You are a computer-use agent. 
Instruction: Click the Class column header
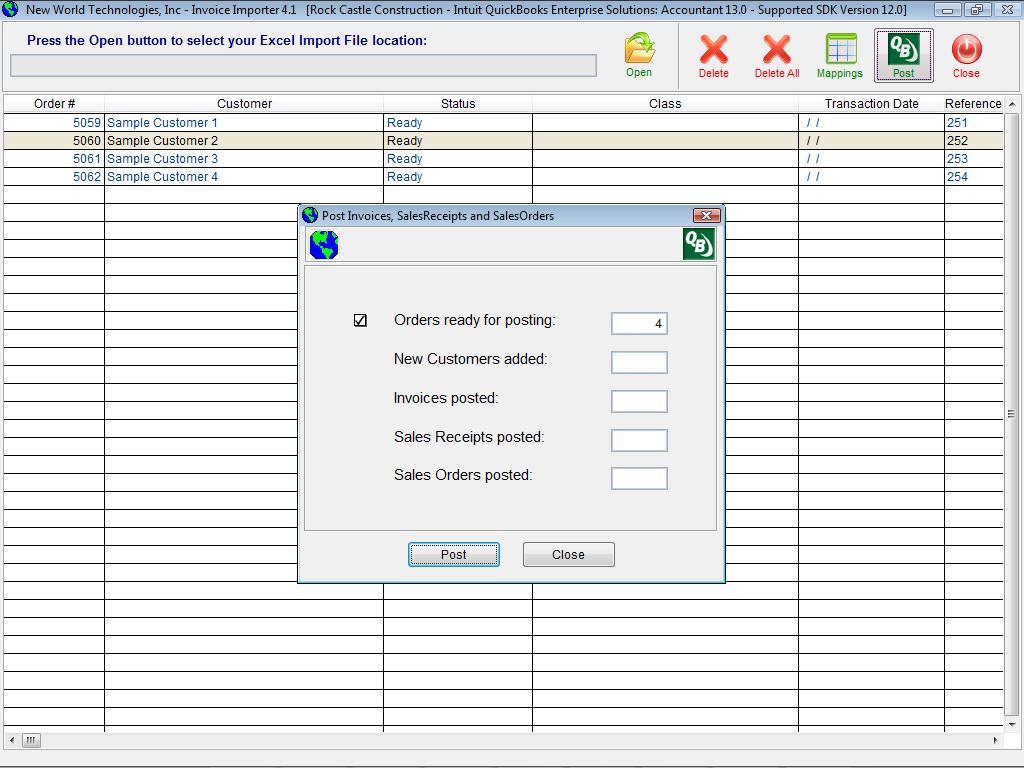tap(665, 104)
